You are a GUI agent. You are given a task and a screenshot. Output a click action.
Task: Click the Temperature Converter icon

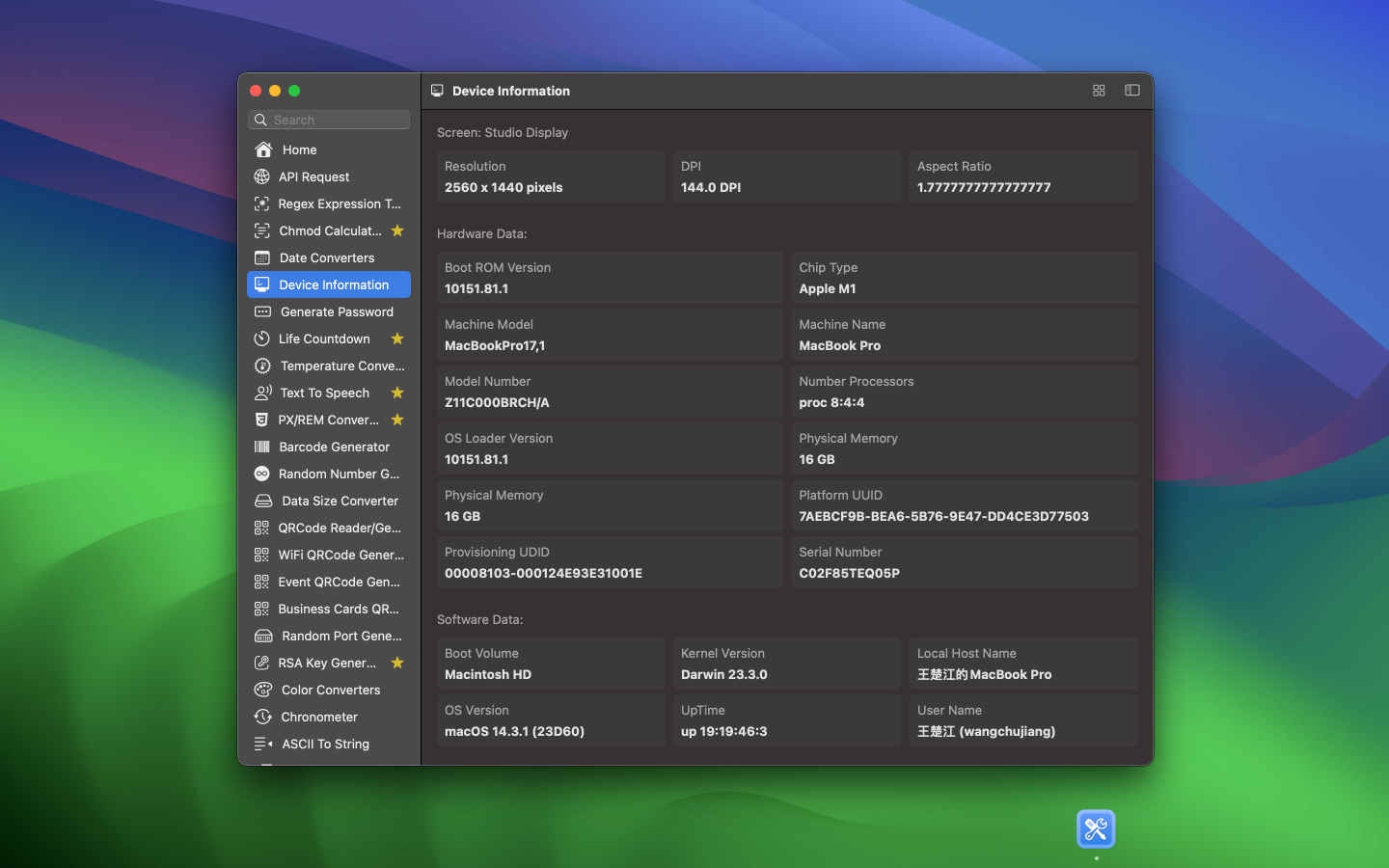point(262,366)
